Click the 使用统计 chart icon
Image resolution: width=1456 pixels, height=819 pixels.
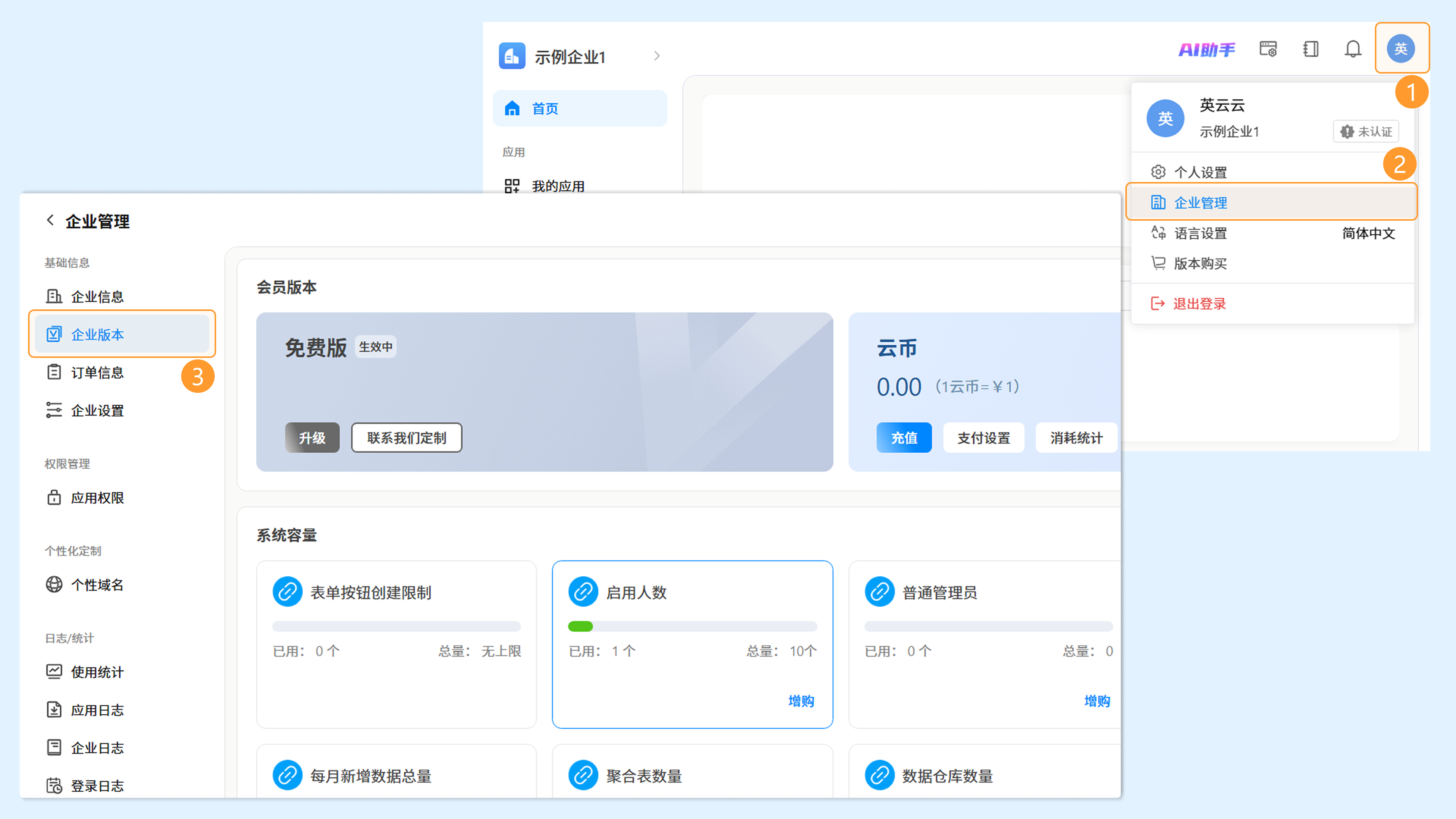click(54, 671)
